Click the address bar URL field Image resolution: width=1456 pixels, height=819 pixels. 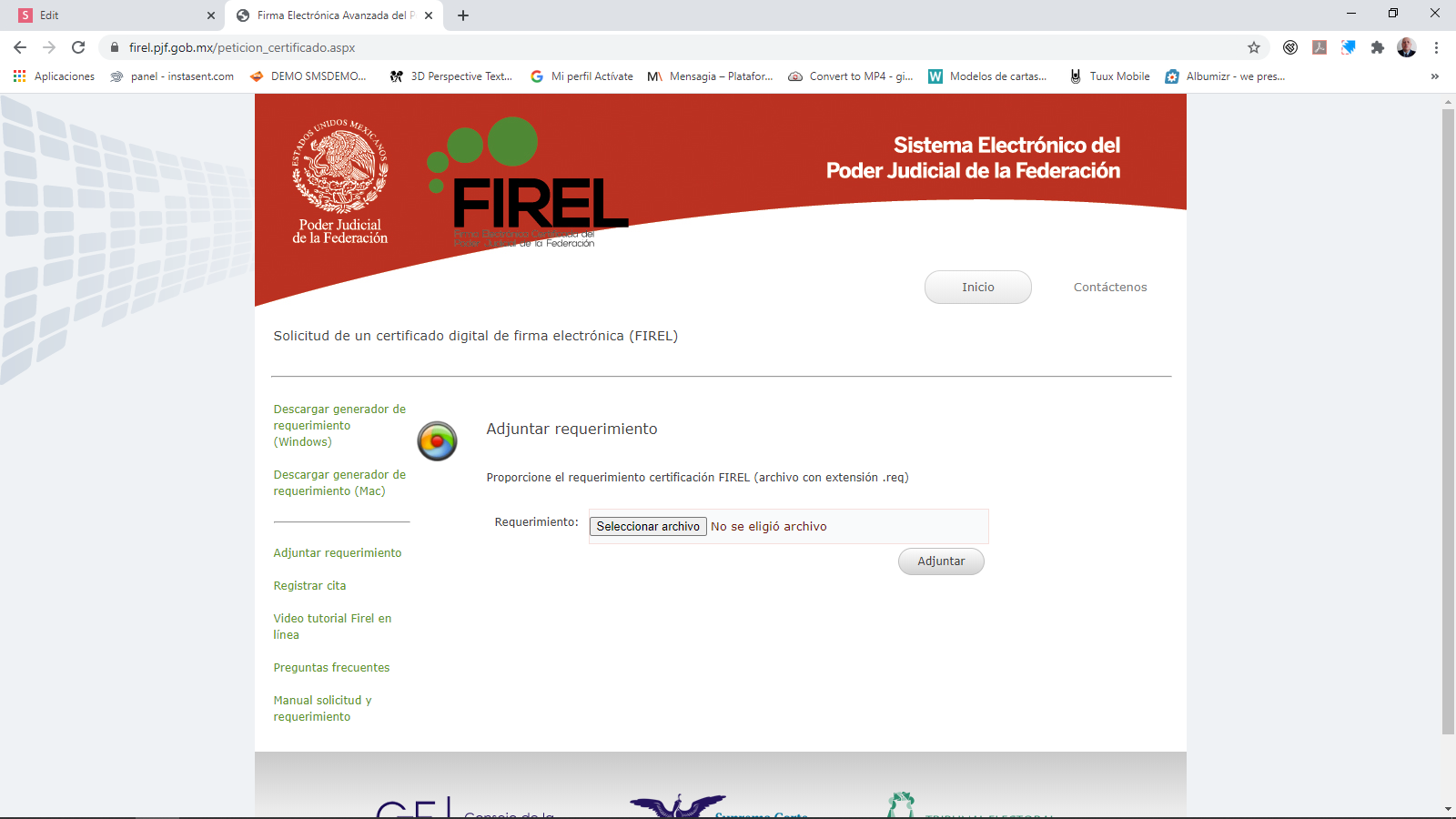pos(682,47)
